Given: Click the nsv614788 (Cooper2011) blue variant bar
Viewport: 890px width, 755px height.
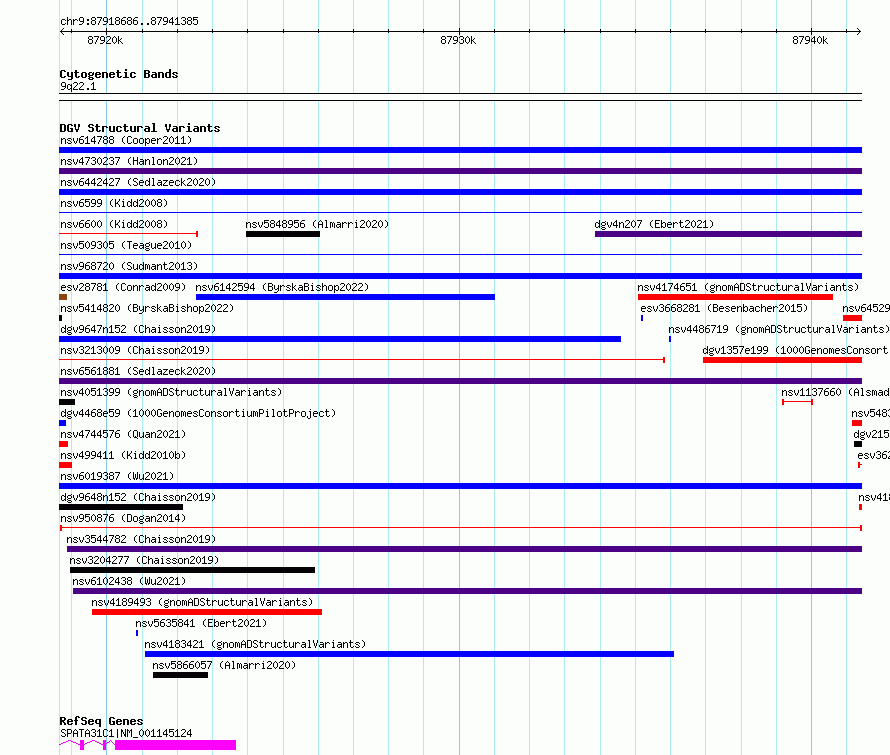Looking at the screenshot, I should coord(460,150).
